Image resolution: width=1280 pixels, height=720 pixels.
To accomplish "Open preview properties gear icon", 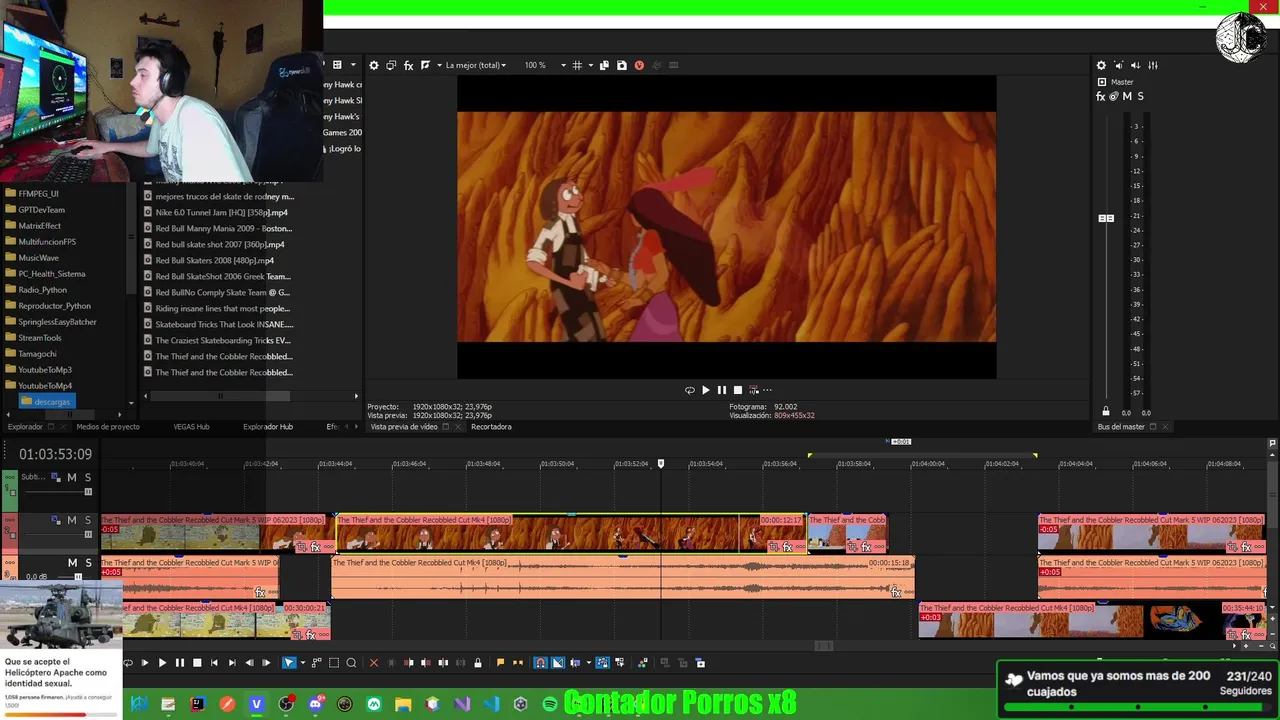I will pos(374,65).
